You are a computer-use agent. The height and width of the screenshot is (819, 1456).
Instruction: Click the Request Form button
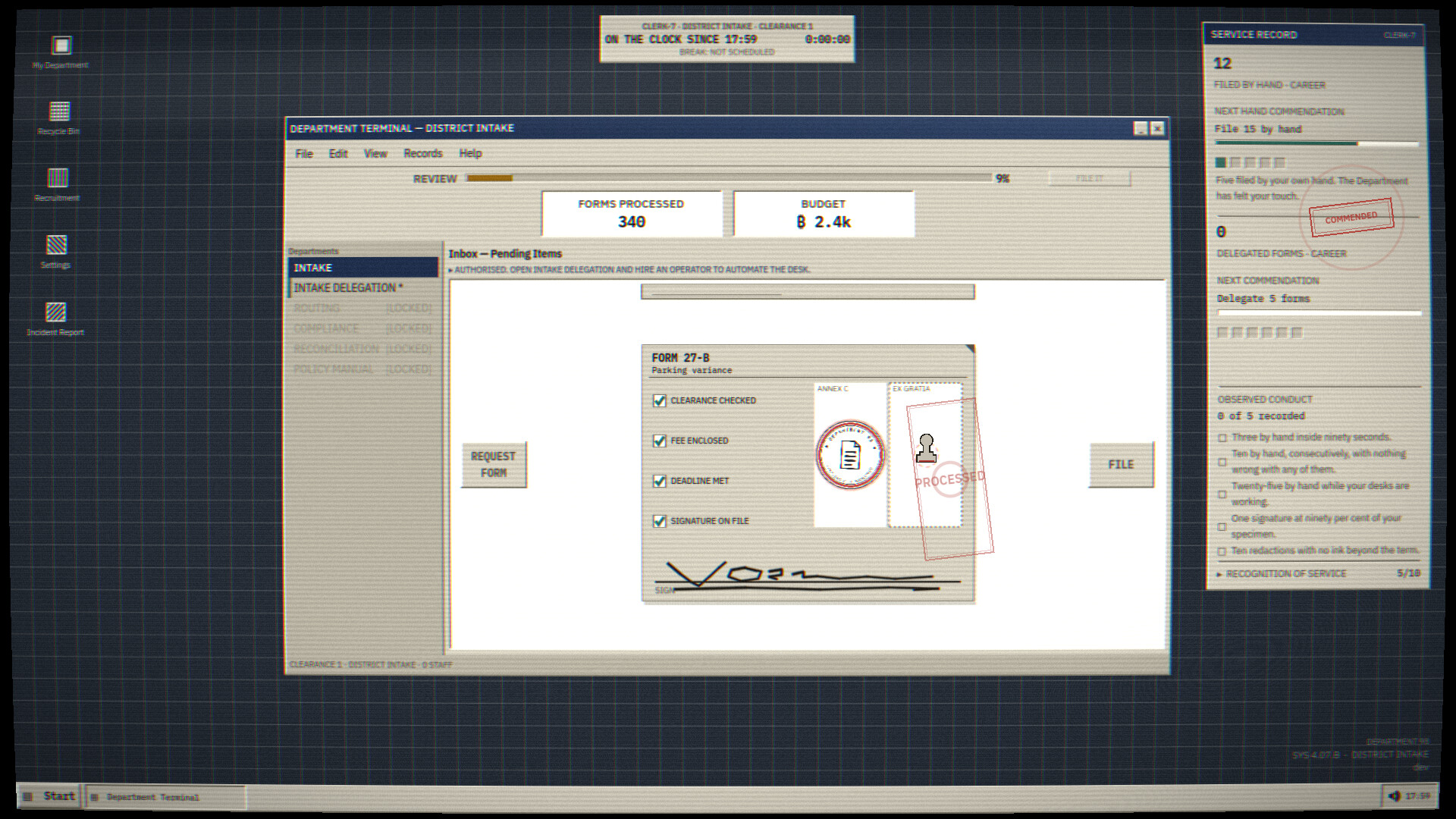(494, 464)
